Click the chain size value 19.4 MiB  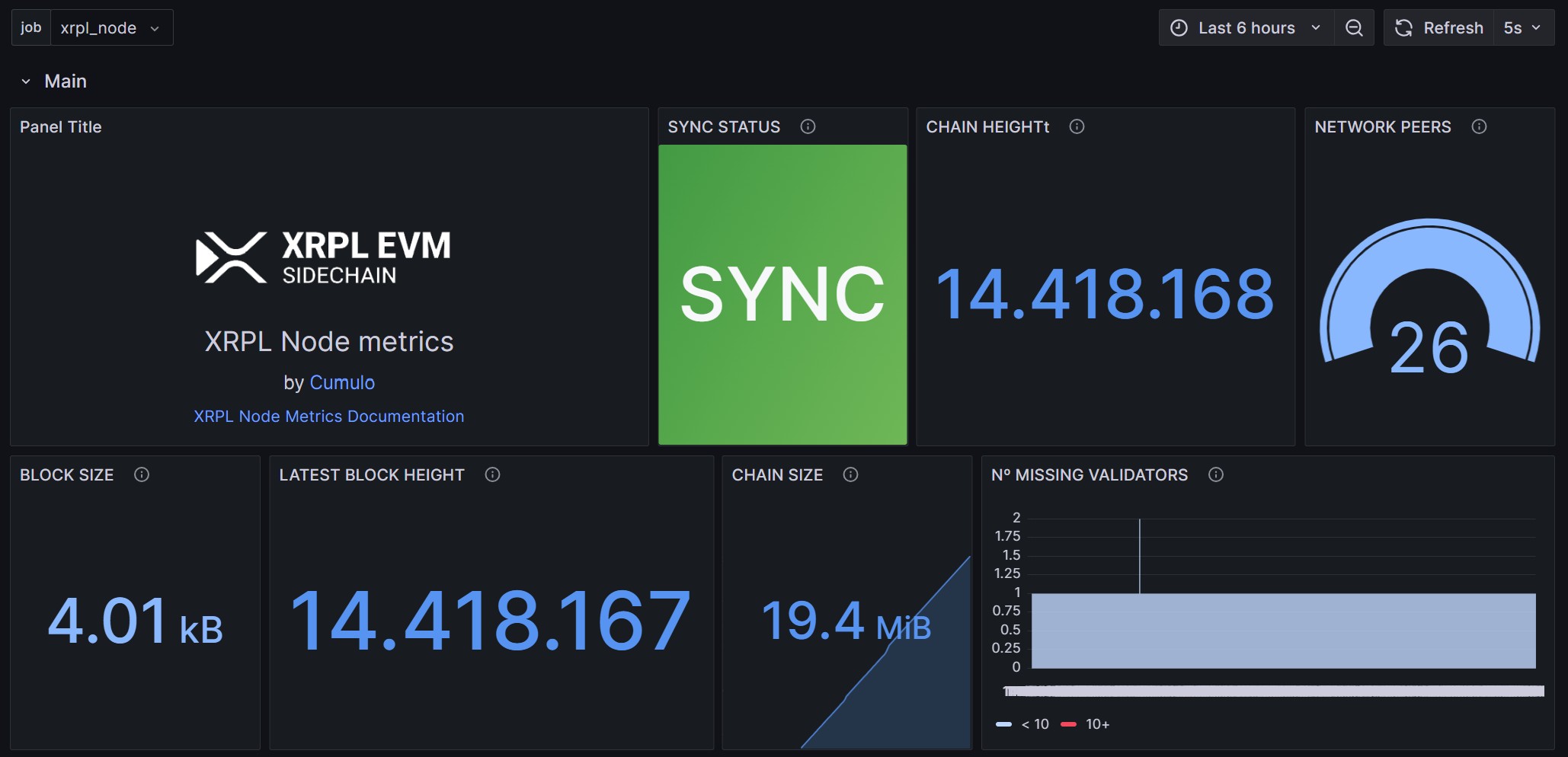846,621
